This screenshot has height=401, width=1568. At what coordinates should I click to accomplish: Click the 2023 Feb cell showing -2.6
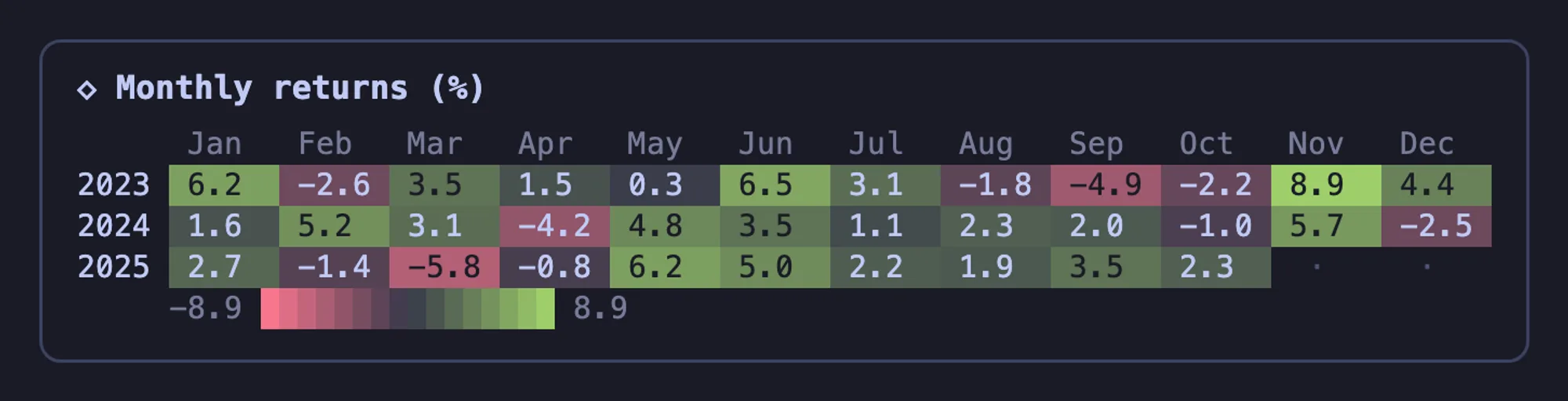(x=334, y=185)
